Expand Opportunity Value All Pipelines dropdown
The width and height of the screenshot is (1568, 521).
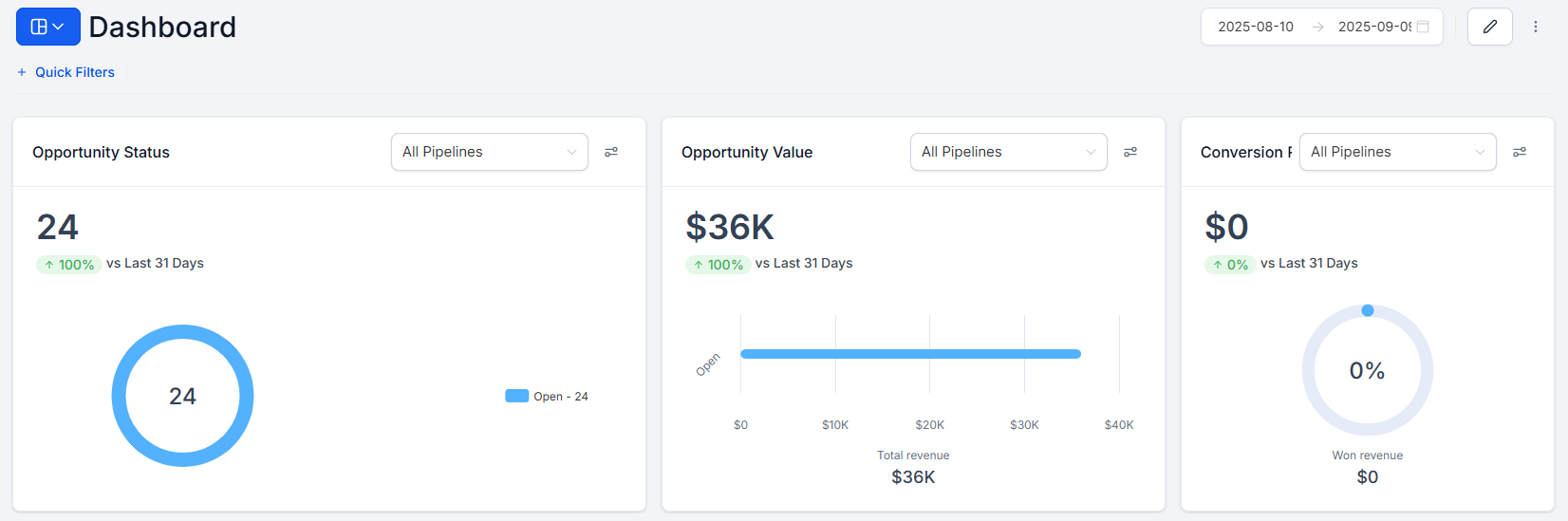[x=1008, y=152]
